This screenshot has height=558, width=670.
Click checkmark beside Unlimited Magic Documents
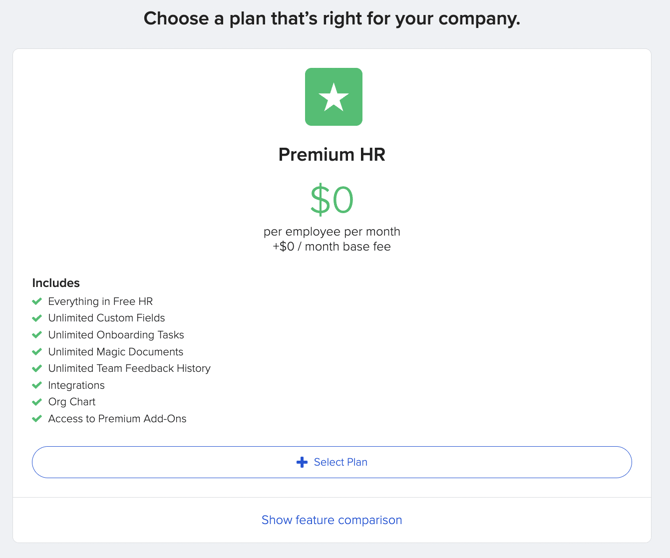point(37,352)
